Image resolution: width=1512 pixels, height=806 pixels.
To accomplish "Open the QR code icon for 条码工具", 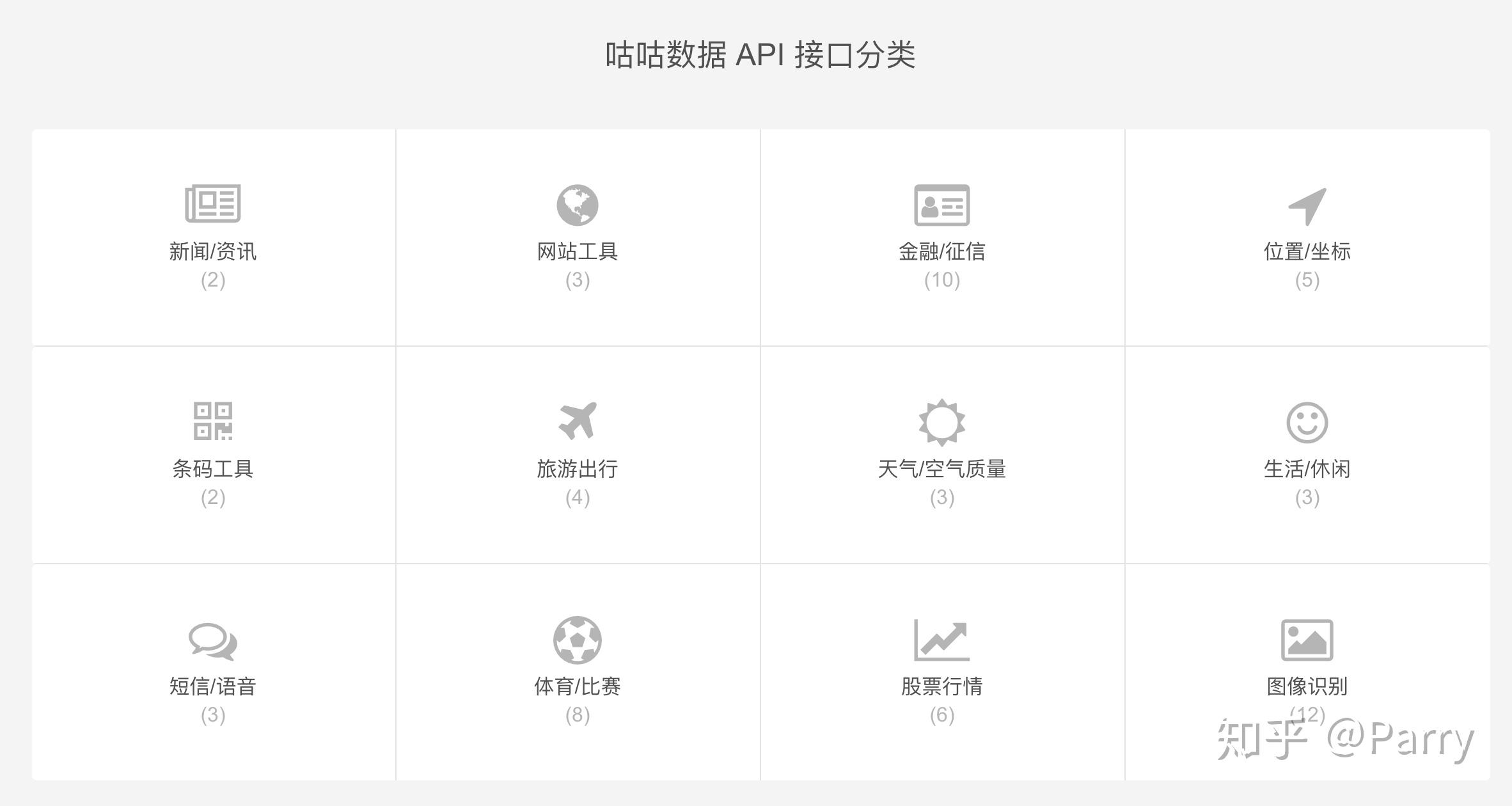I will click(212, 421).
